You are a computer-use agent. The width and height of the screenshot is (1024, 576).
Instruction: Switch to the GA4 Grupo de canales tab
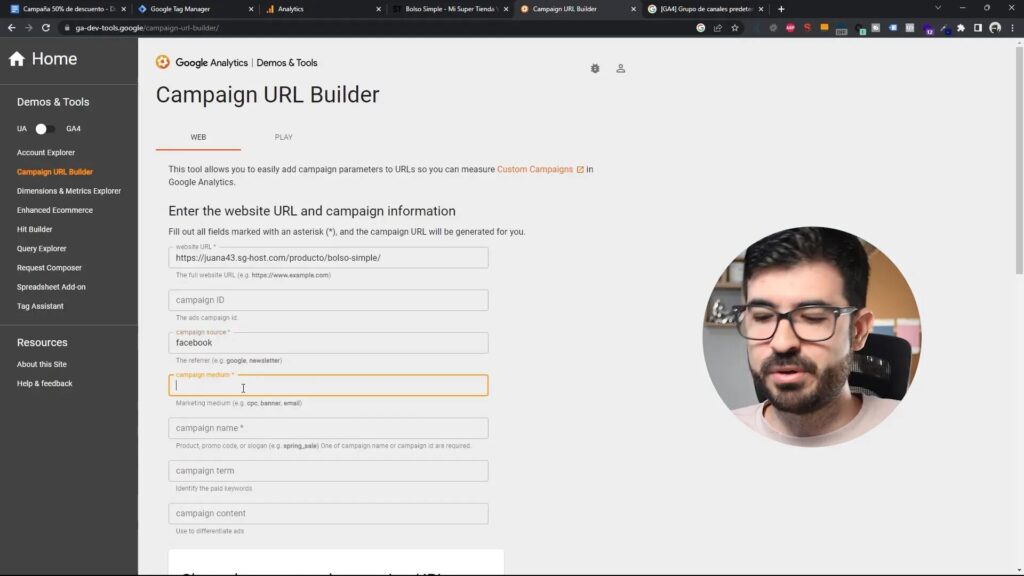coord(707,9)
